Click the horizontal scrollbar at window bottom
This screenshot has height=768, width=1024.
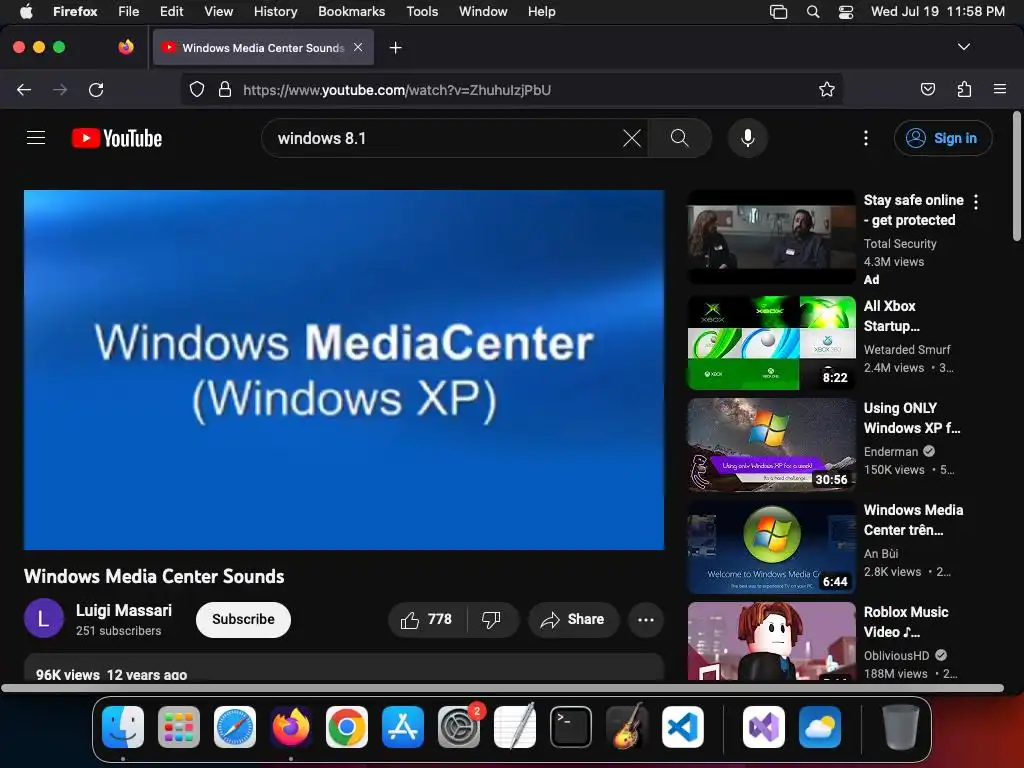point(503,688)
